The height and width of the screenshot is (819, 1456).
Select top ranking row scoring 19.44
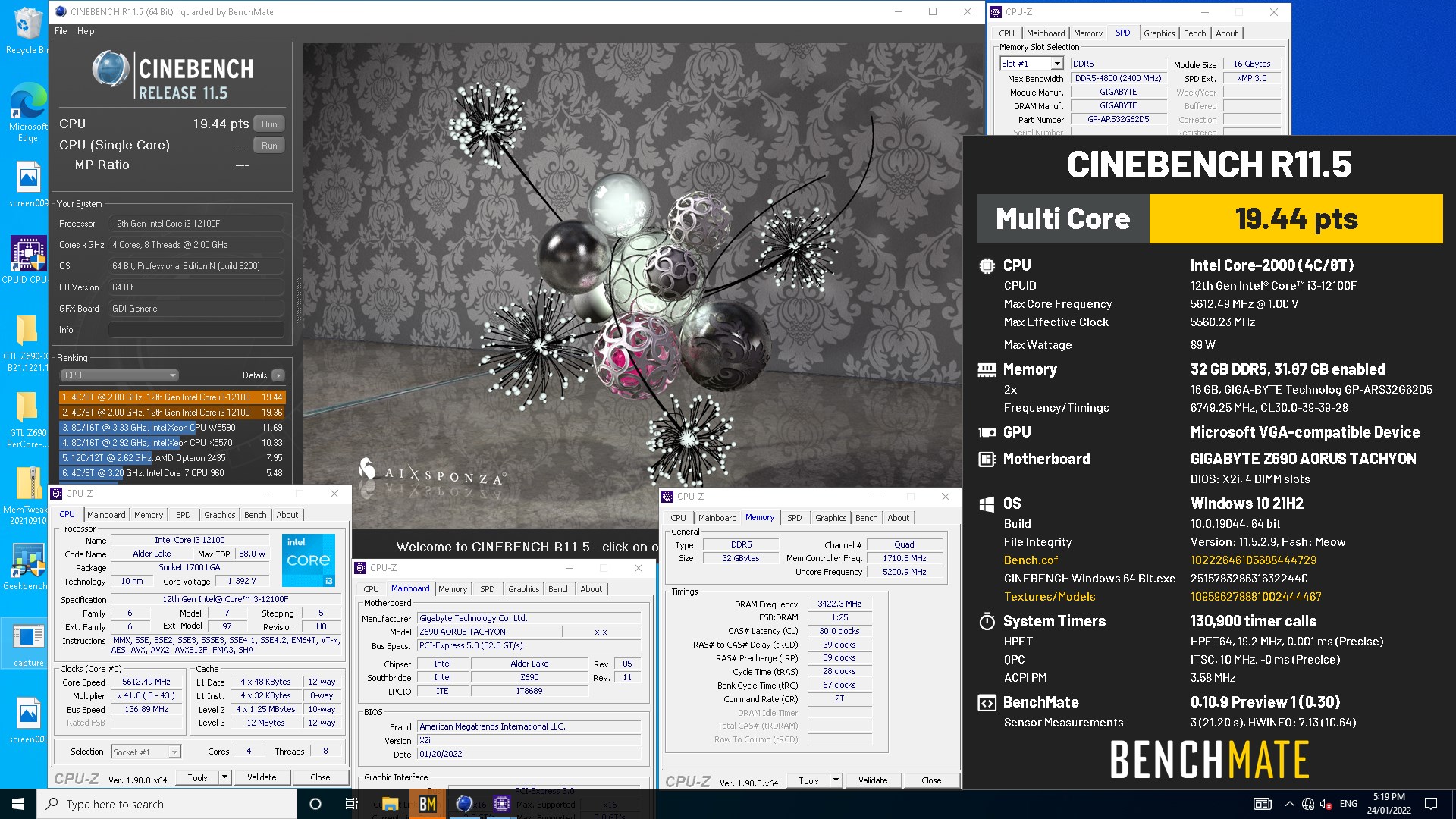tap(172, 397)
